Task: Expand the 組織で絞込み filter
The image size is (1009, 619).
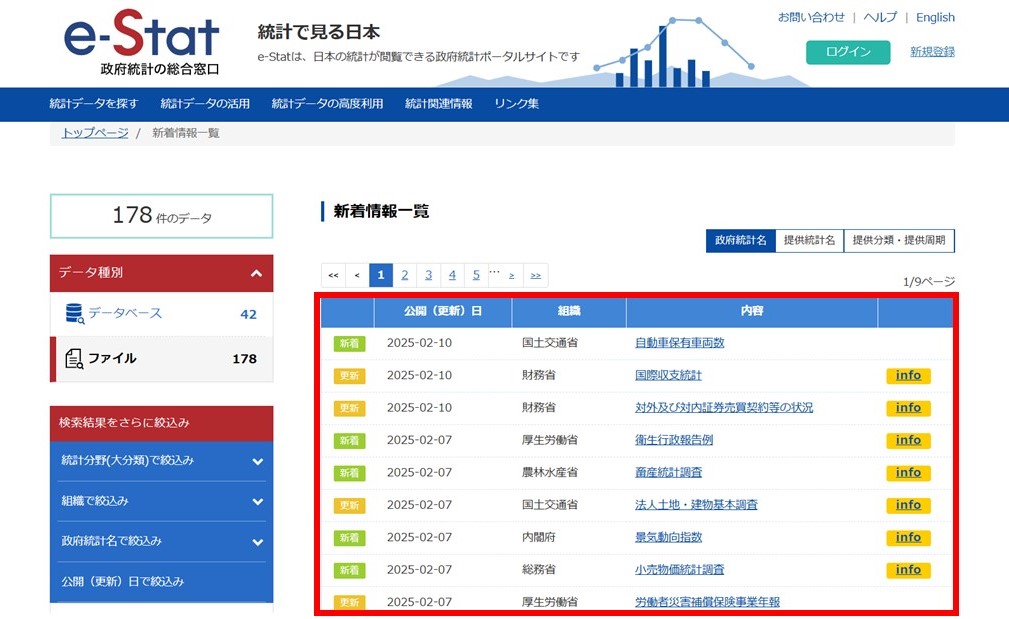Action: pyautogui.click(x=257, y=501)
